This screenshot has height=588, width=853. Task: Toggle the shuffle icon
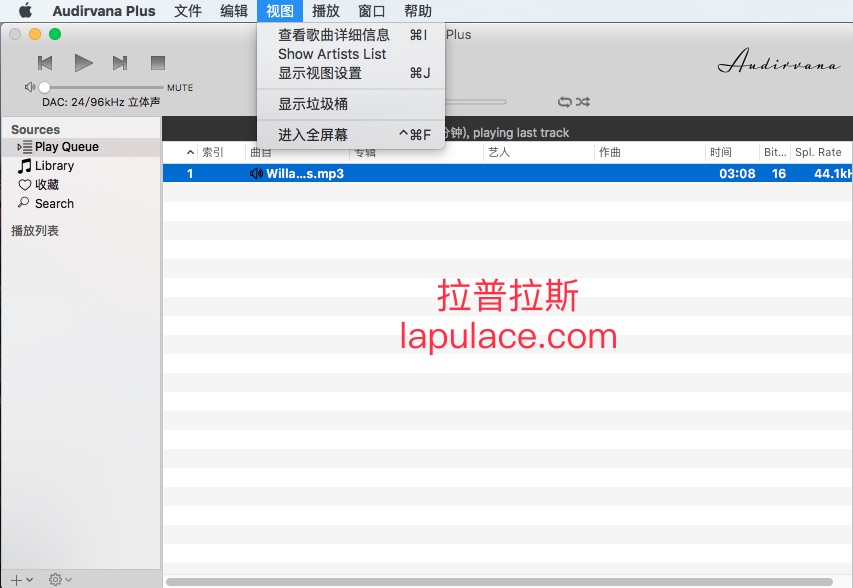point(584,102)
